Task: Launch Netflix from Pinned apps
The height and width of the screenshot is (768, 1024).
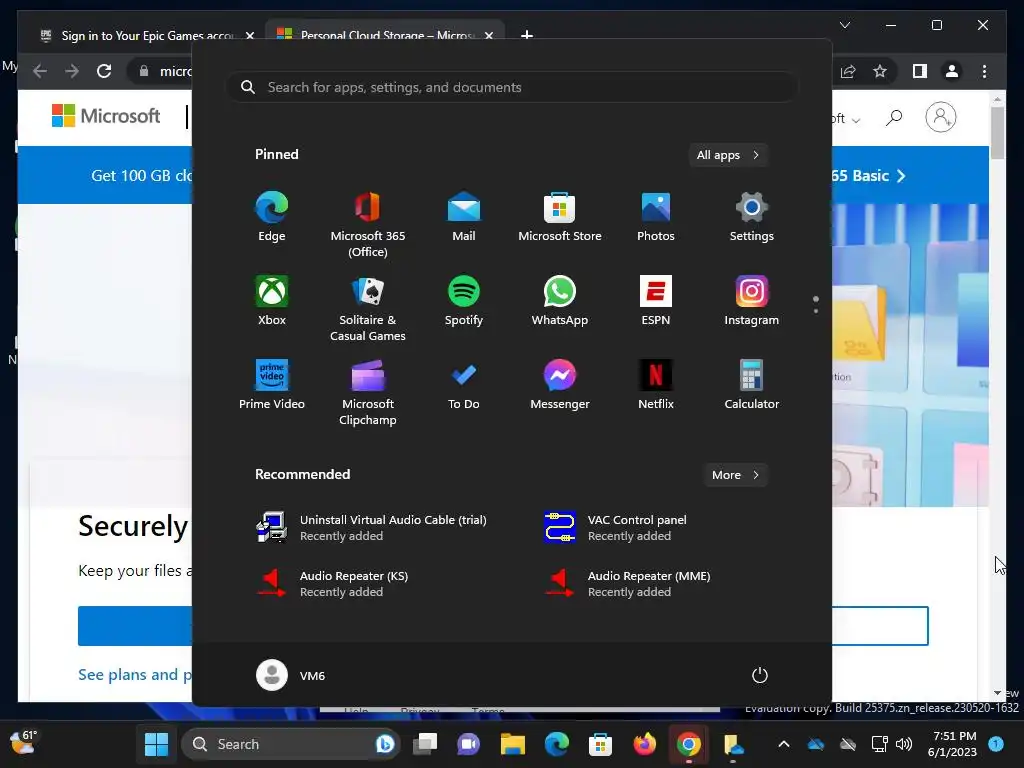Action: click(x=656, y=385)
